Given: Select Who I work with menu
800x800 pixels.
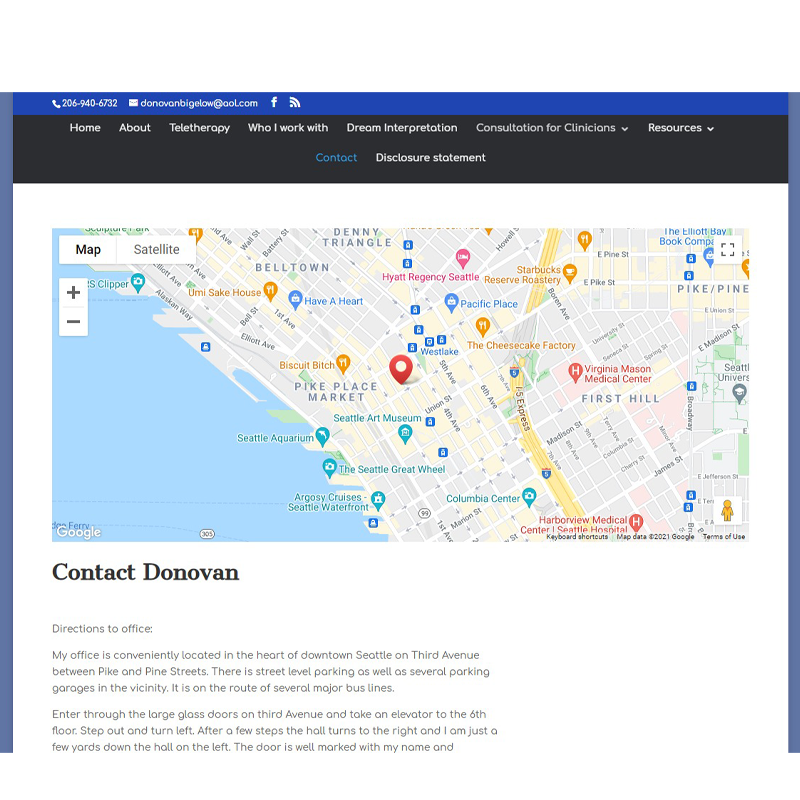Looking at the screenshot, I should click(288, 128).
